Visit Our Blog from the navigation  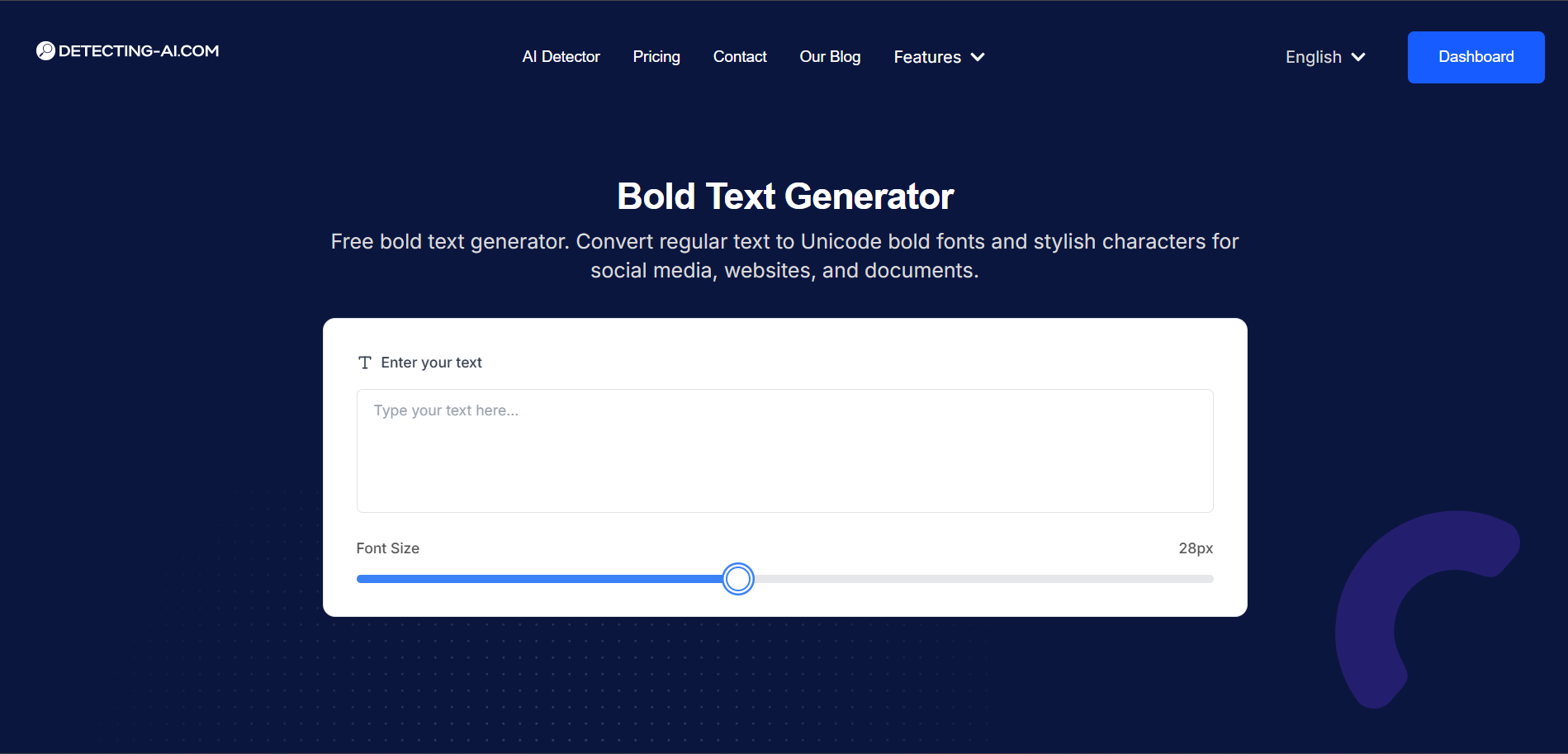830,56
